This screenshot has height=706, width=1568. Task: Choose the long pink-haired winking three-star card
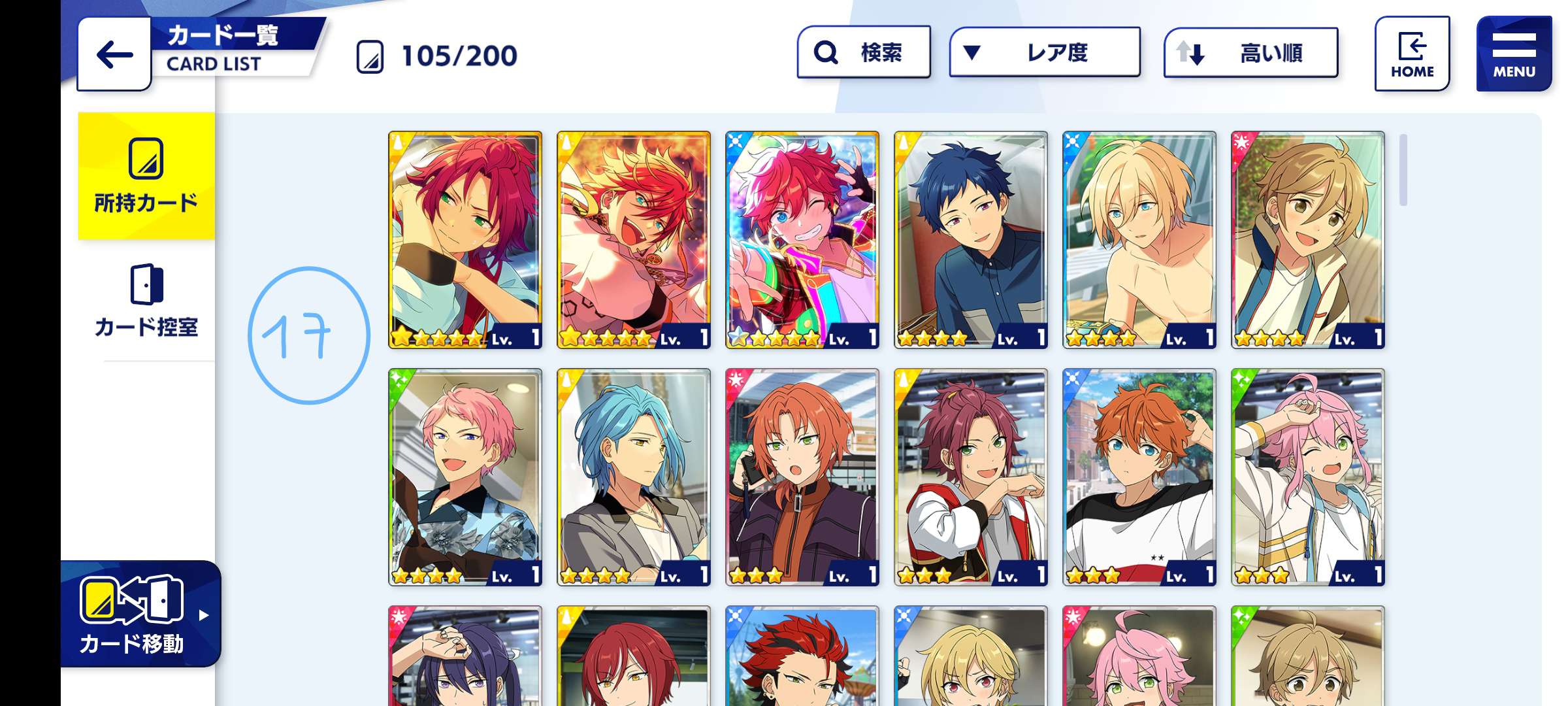[1308, 477]
